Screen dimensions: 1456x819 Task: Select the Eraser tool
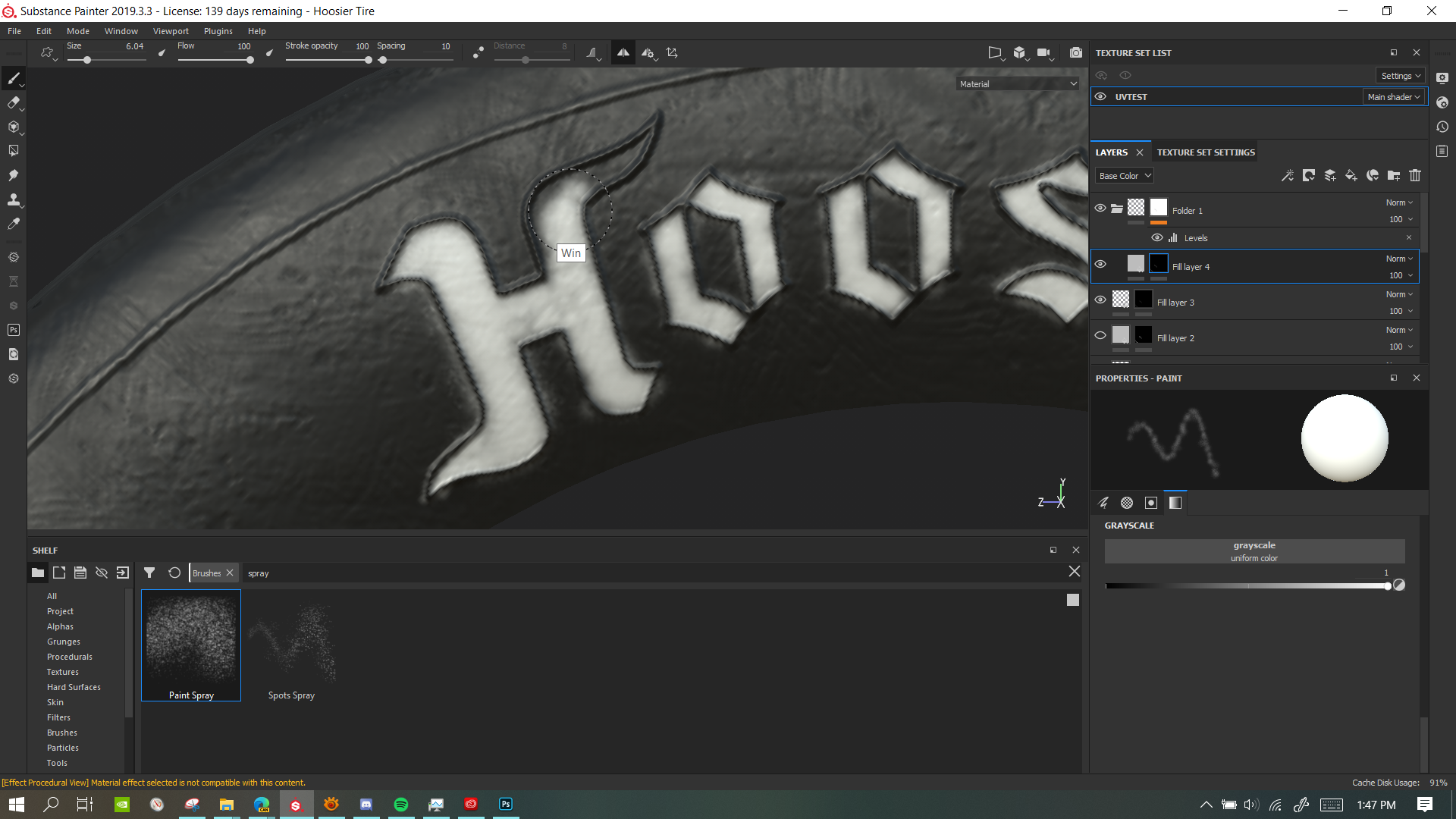(x=14, y=102)
